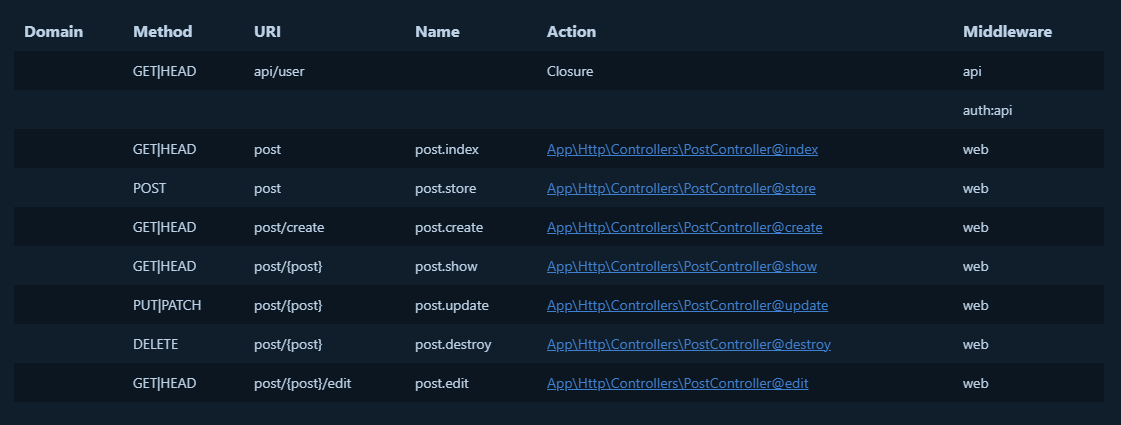Click the PostController@edit action link
The image size is (1121, 425).
[677, 383]
